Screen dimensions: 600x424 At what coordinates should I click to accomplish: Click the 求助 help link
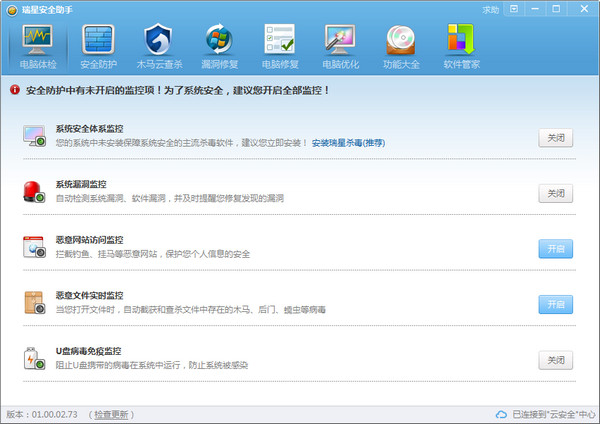[x=490, y=9]
